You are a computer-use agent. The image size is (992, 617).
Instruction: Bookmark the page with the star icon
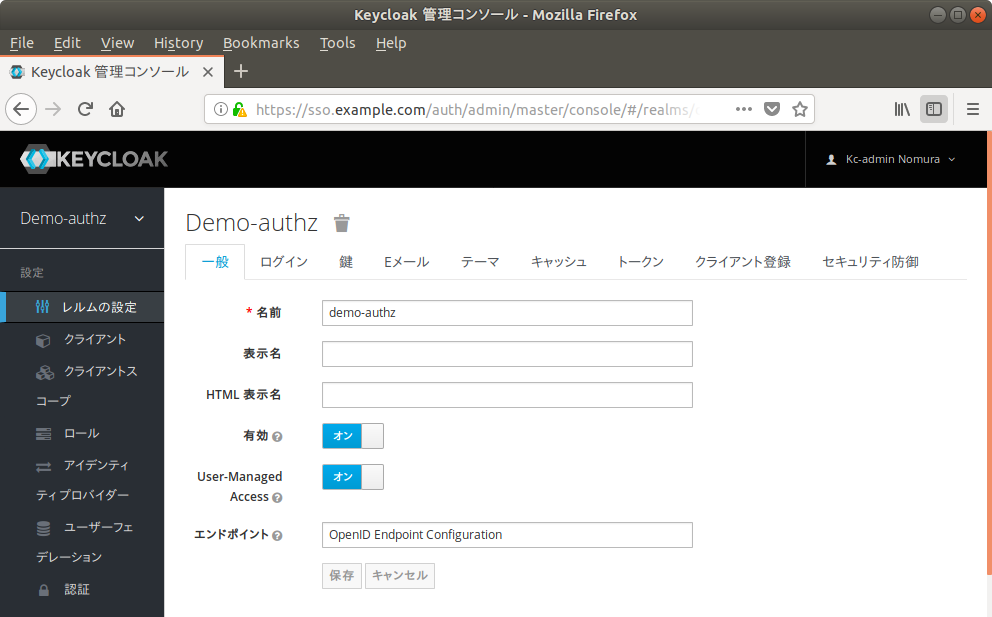point(800,109)
